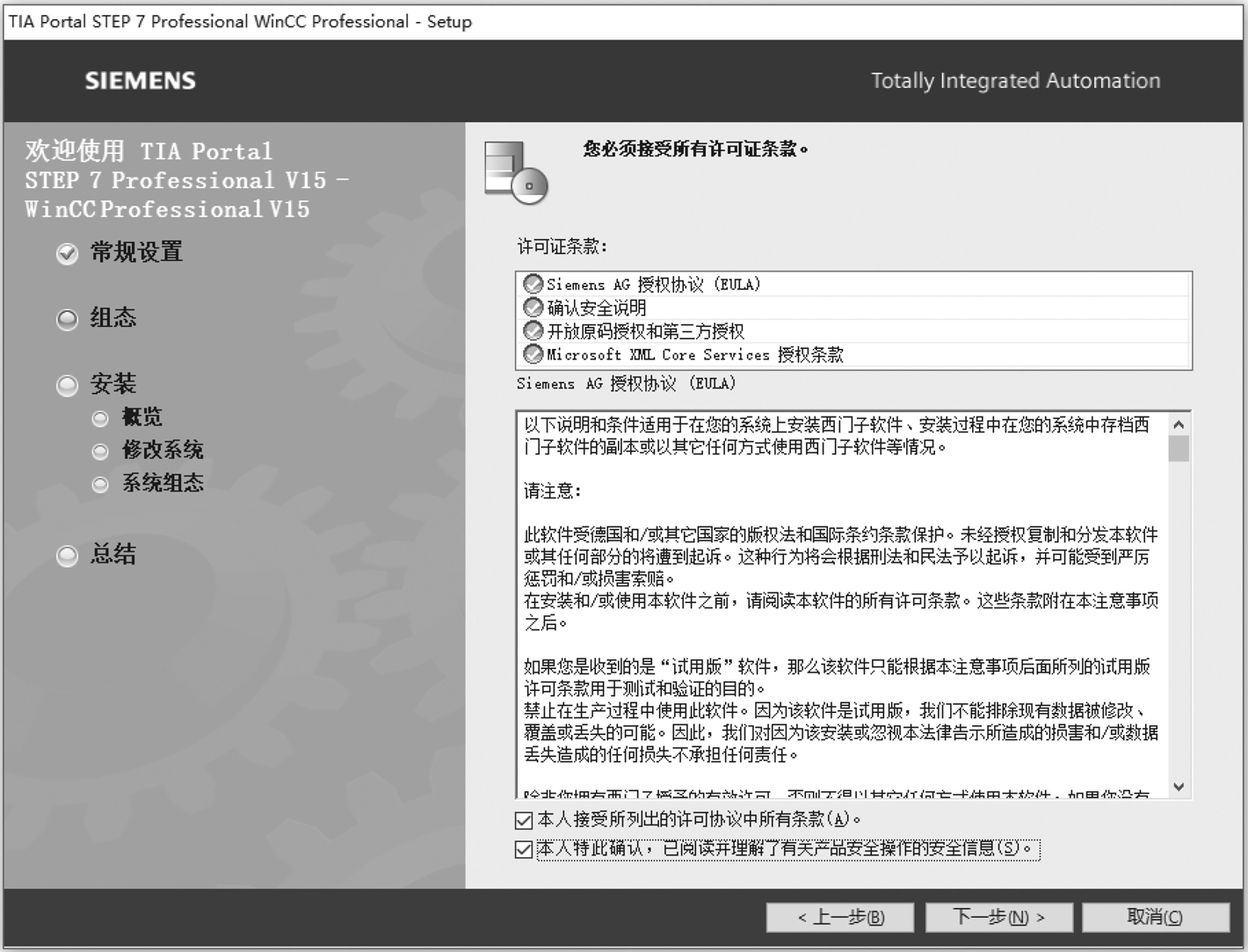Select Microsoft XML Core Services 授权条款 entry
Image resolution: width=1248 pixels, height=952 pixels.
coord(853,354)
